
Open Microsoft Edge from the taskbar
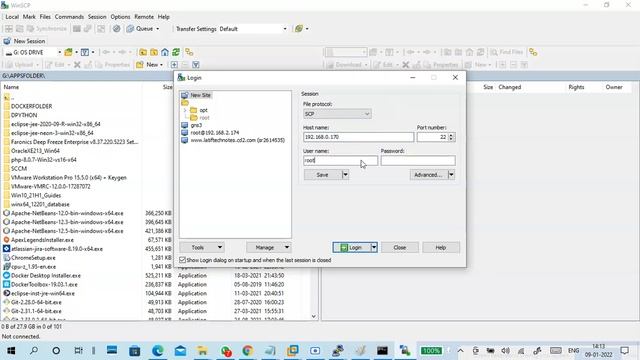tap(158, 351)
